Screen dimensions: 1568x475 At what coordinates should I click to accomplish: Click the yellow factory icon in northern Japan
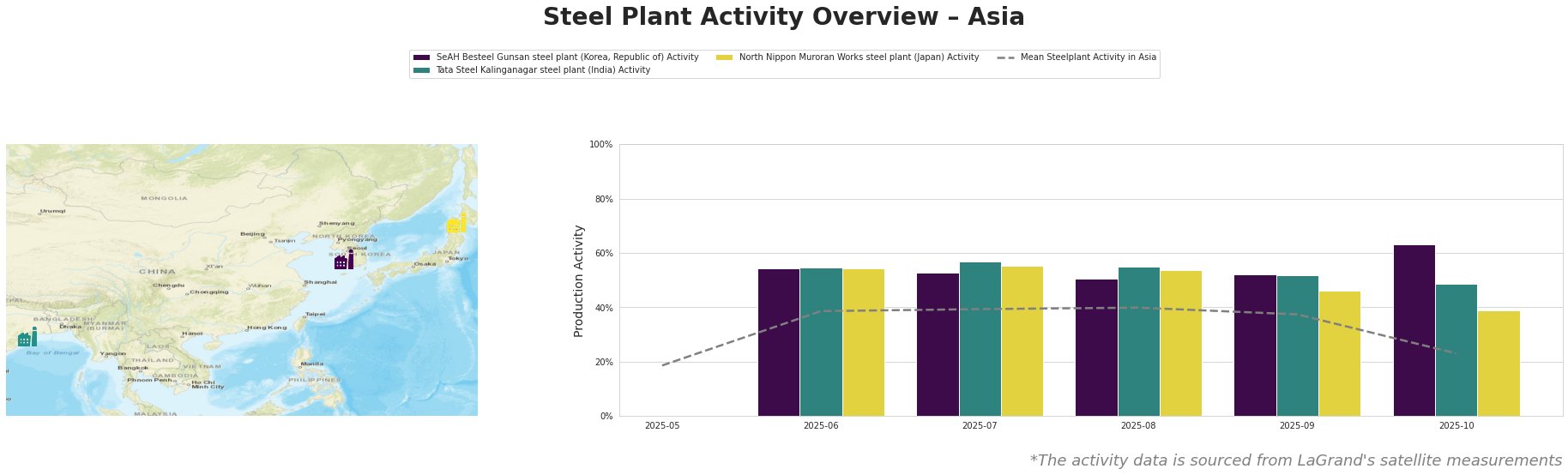click(x=456, y=224)
